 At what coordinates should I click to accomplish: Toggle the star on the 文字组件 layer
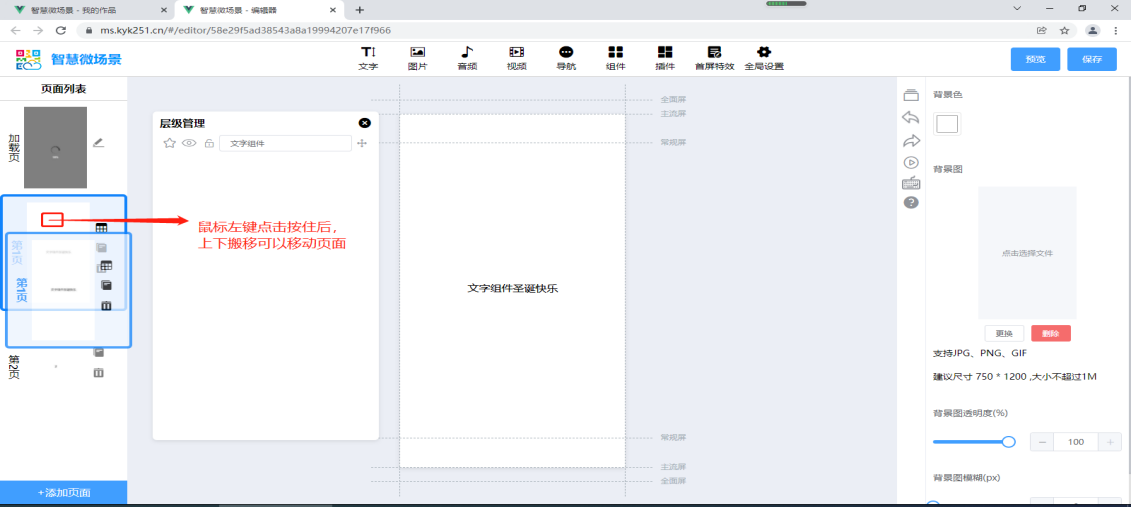click(x=169, y=144)
